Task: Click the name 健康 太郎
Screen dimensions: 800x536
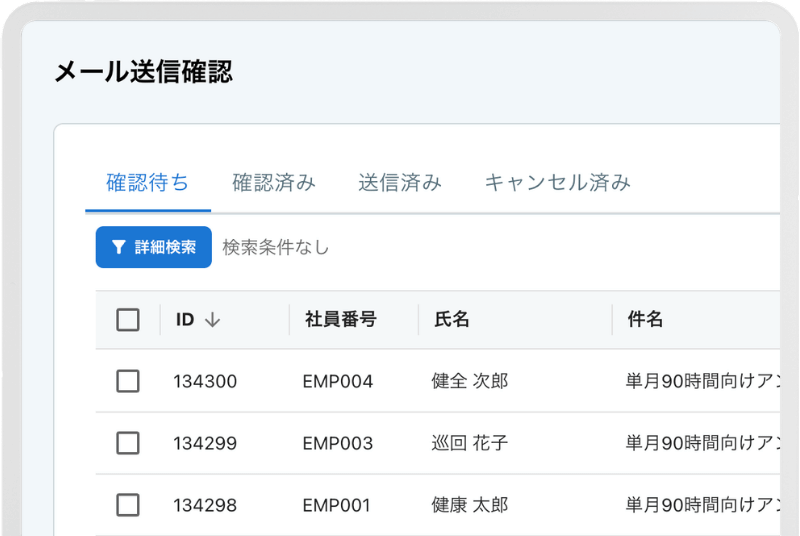Action: [470, 505]
